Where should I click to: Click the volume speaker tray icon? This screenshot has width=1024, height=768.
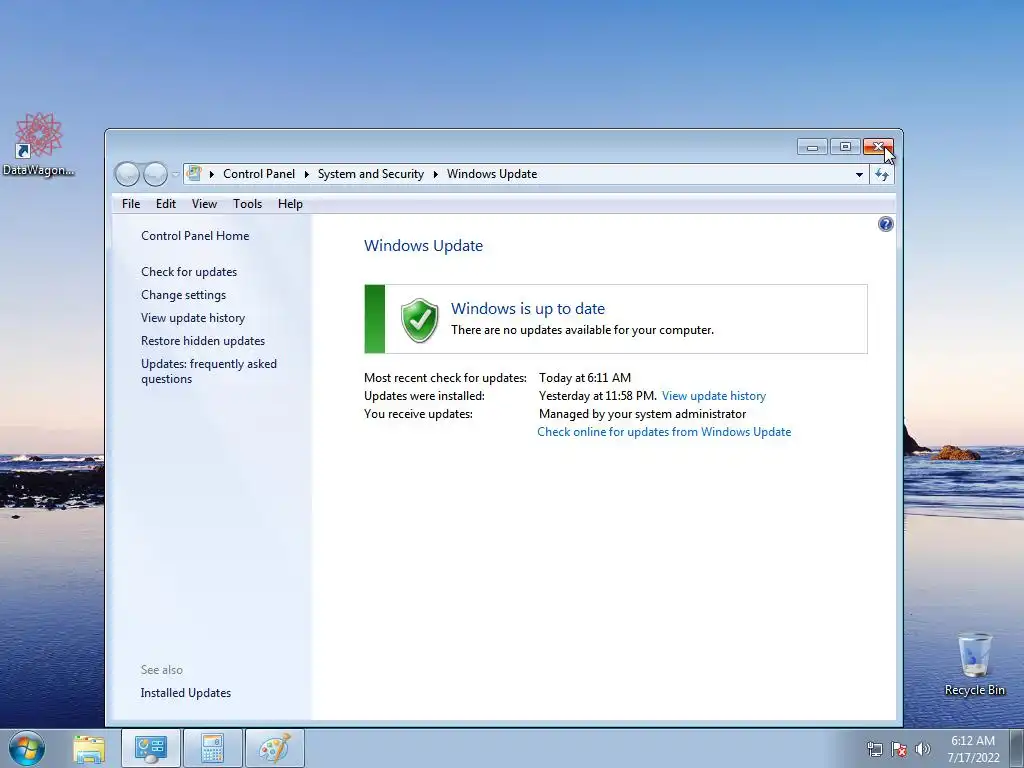click(x=923, y=749)
